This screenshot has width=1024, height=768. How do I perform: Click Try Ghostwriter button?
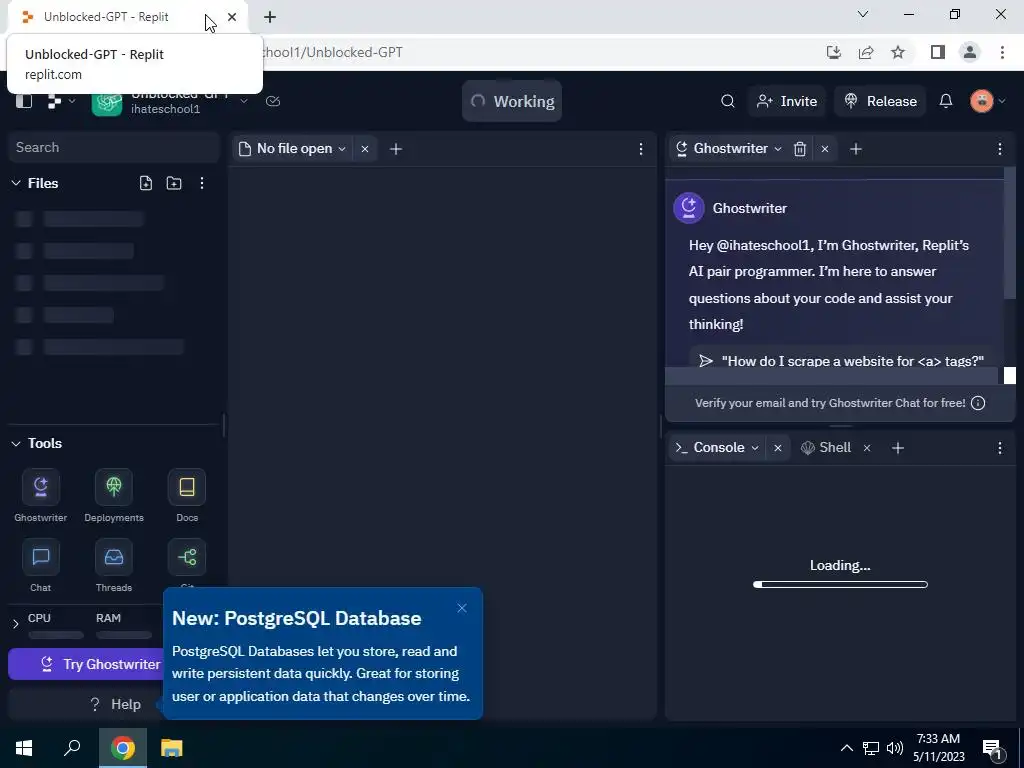pos(87,664)
